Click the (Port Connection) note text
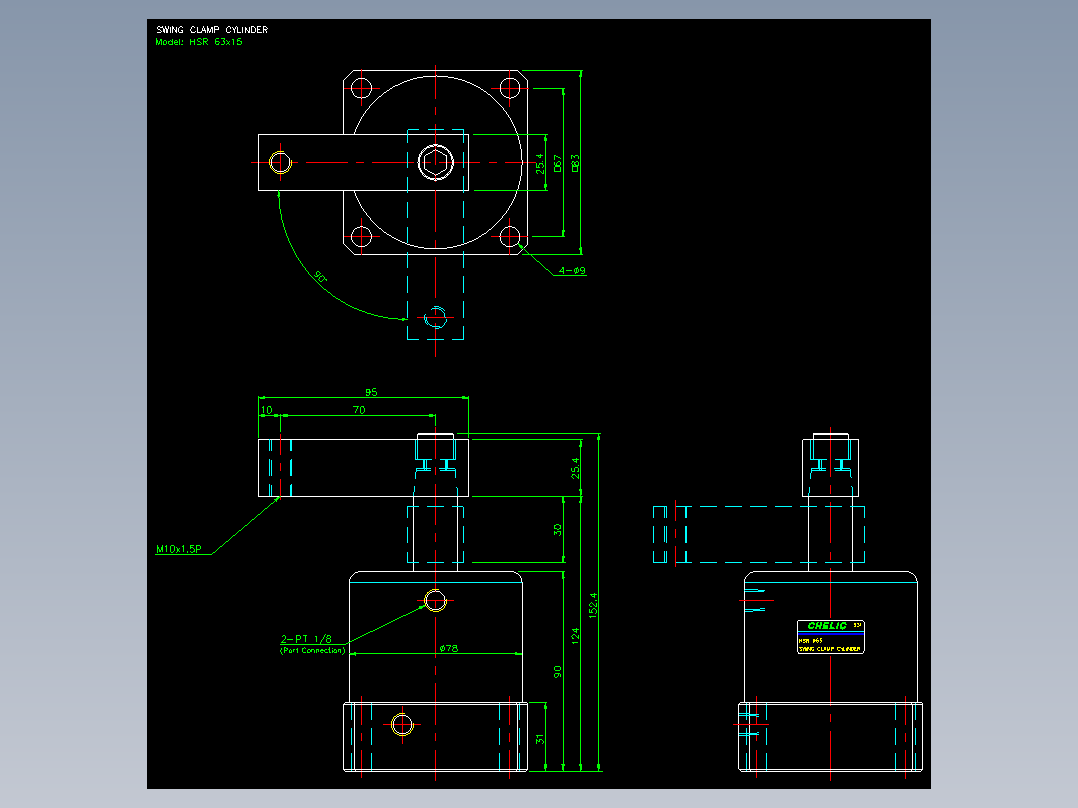 pyautogui.click(x=313, y=651)
